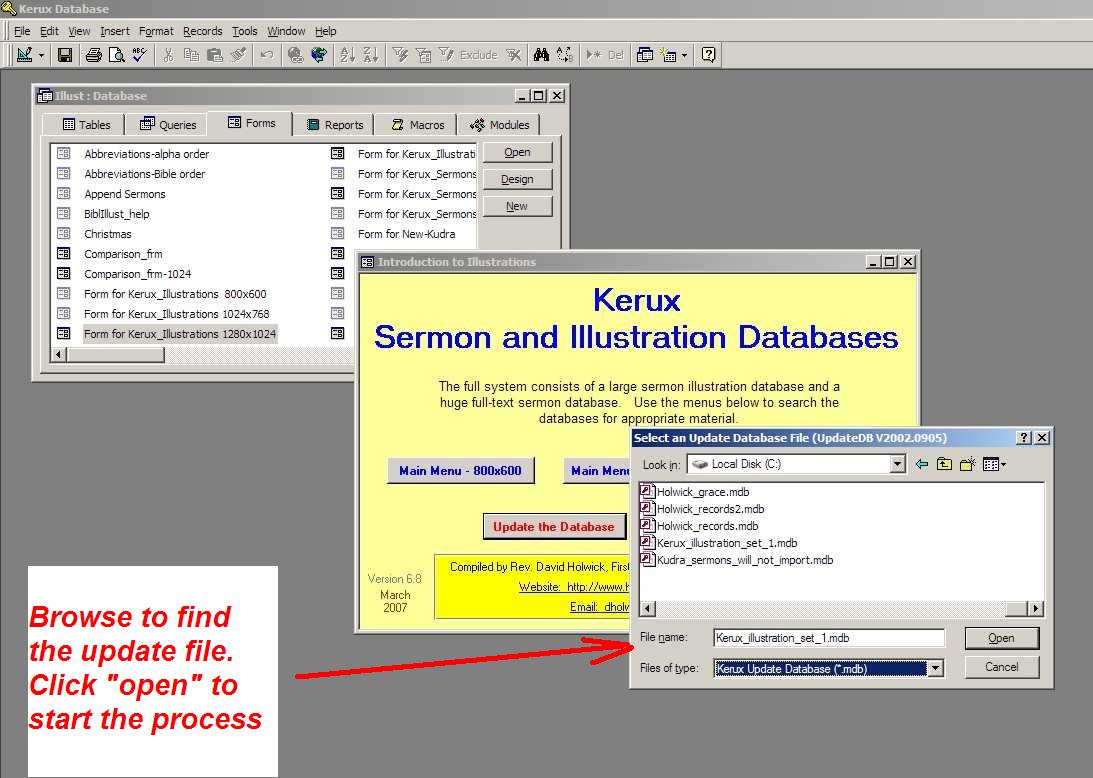Click the New button in Database window
This screenshot has height=778, width=1093.
click(x=517, y=206)
